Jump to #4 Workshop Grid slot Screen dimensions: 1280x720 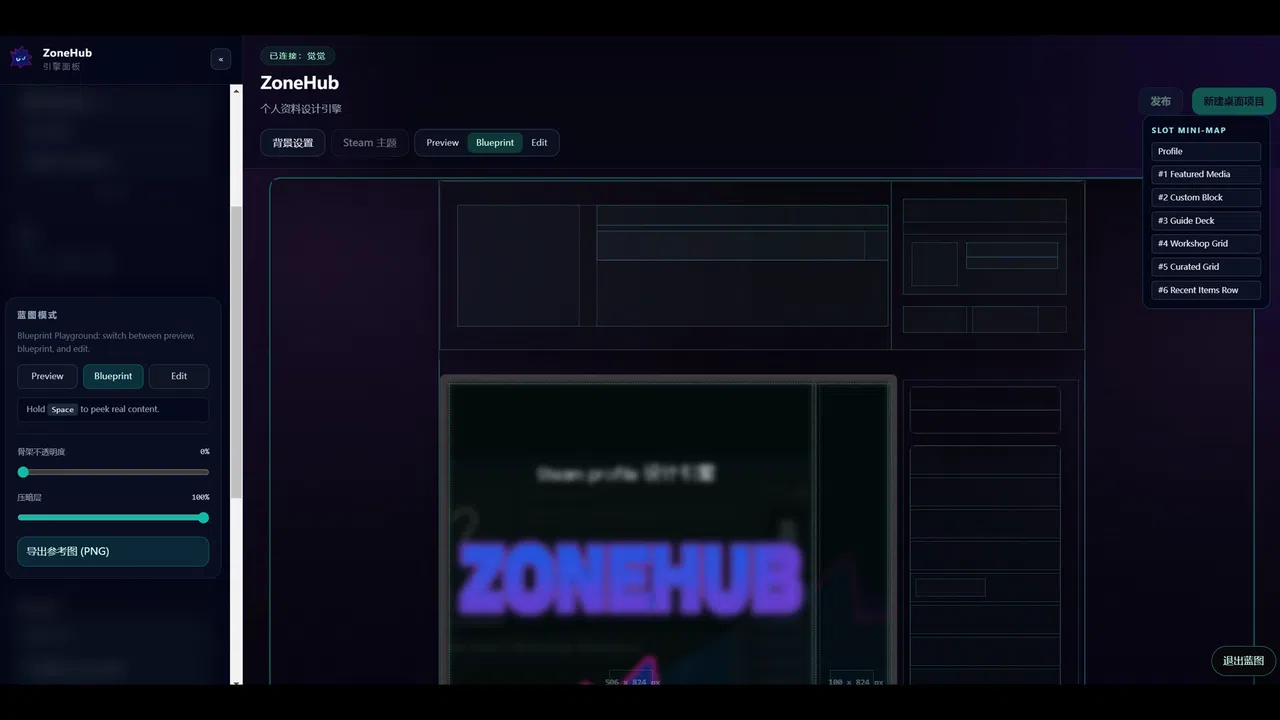[1206, 243]
